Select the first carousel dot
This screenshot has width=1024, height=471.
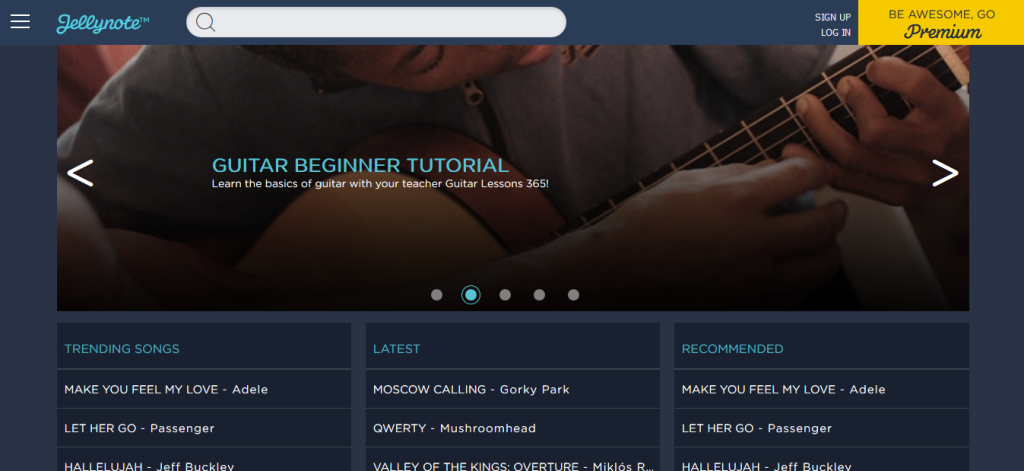(x=437, y=295)
